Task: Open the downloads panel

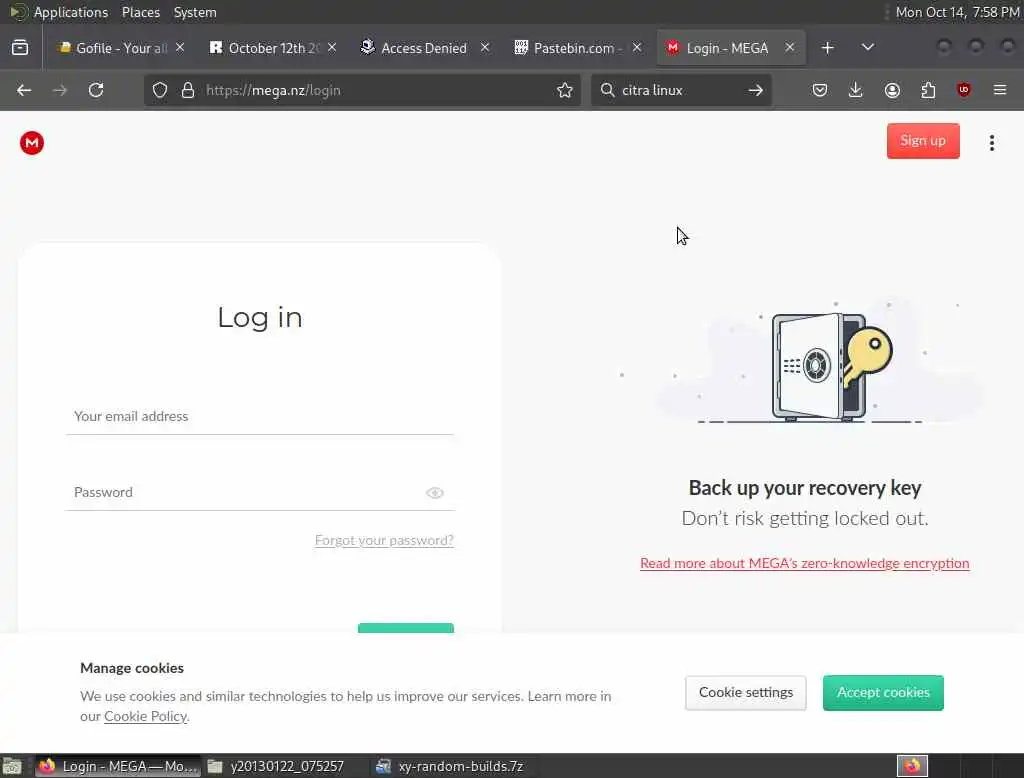Action: click(856, 90)
